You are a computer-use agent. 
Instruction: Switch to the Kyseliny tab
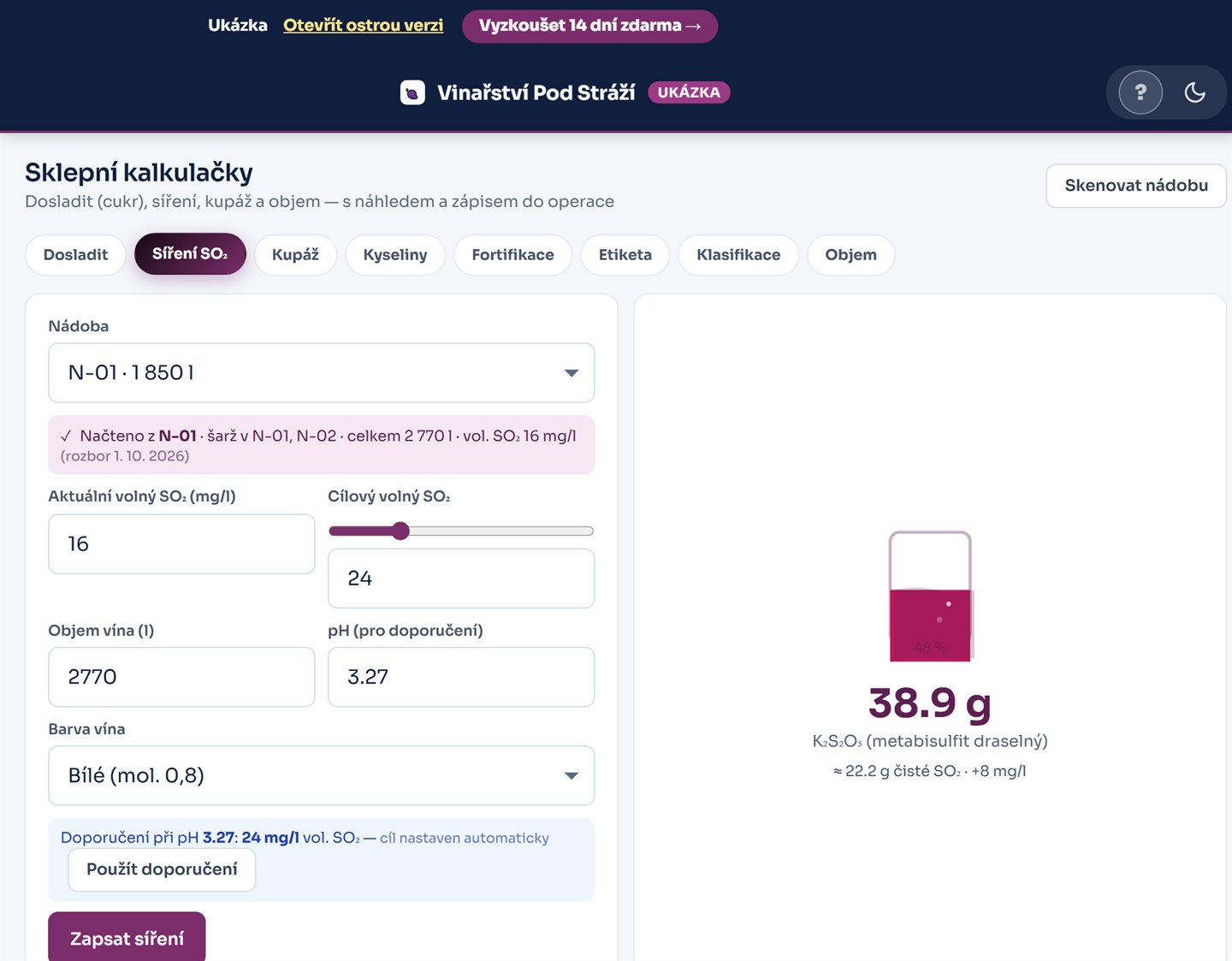click(394, 255)
